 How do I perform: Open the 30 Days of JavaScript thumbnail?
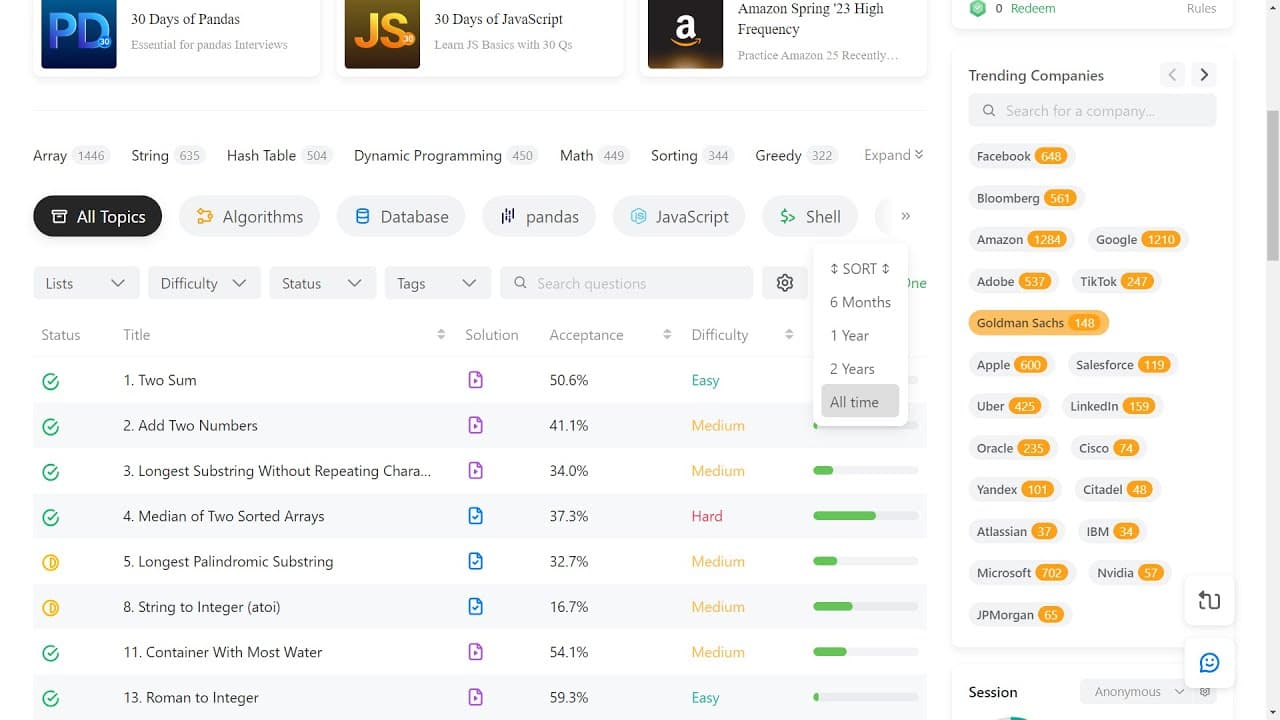[382, 33]
